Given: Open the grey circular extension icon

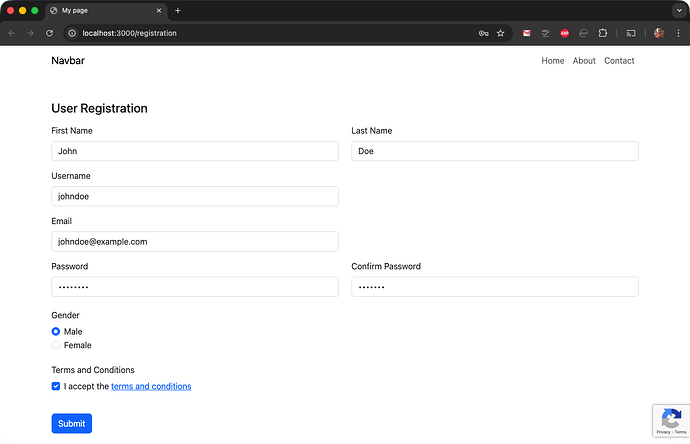Looking at the screenshot, I should click(584, 33).
